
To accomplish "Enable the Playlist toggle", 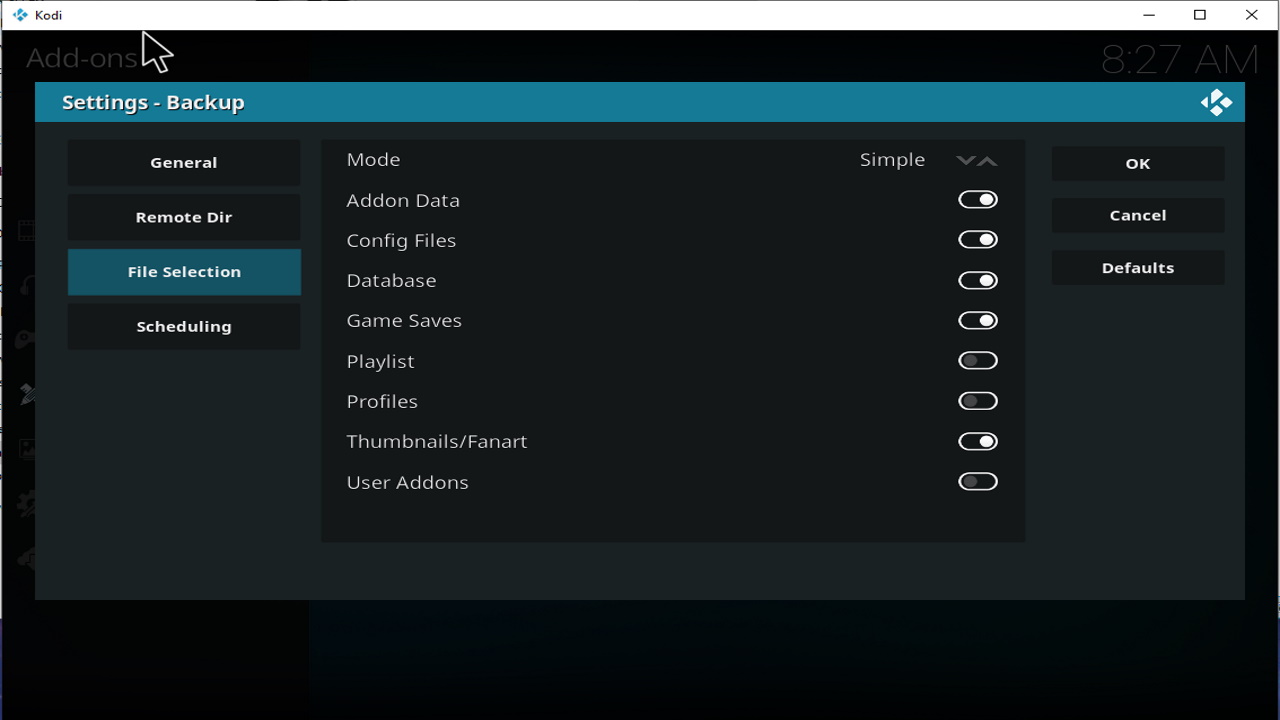I will (977, 361).
